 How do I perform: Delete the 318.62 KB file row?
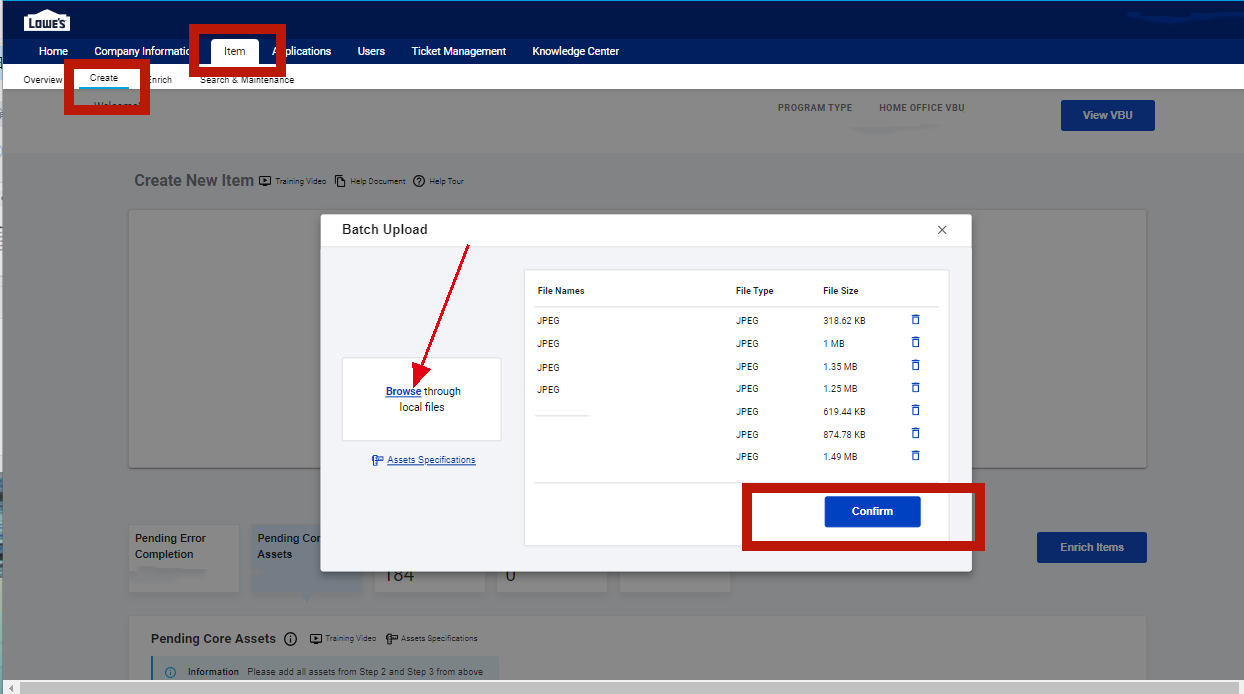click(915, 319)
